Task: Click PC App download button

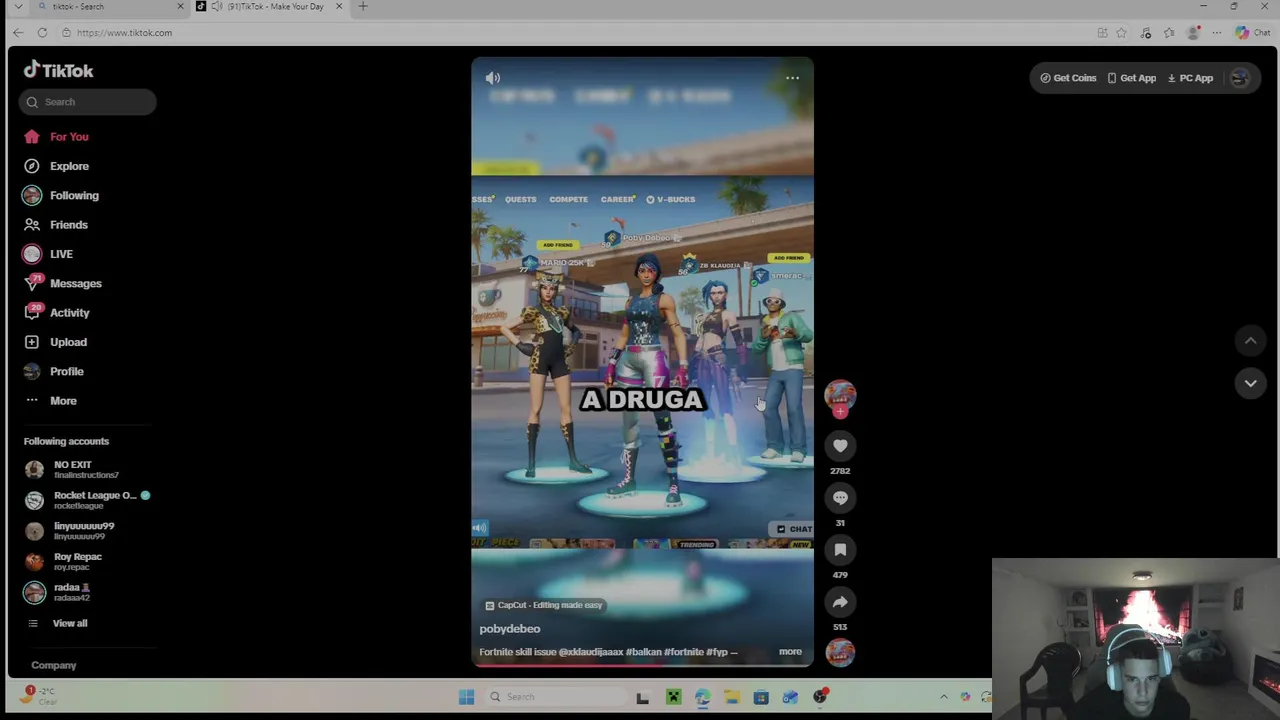Action: coord(1190,78)
